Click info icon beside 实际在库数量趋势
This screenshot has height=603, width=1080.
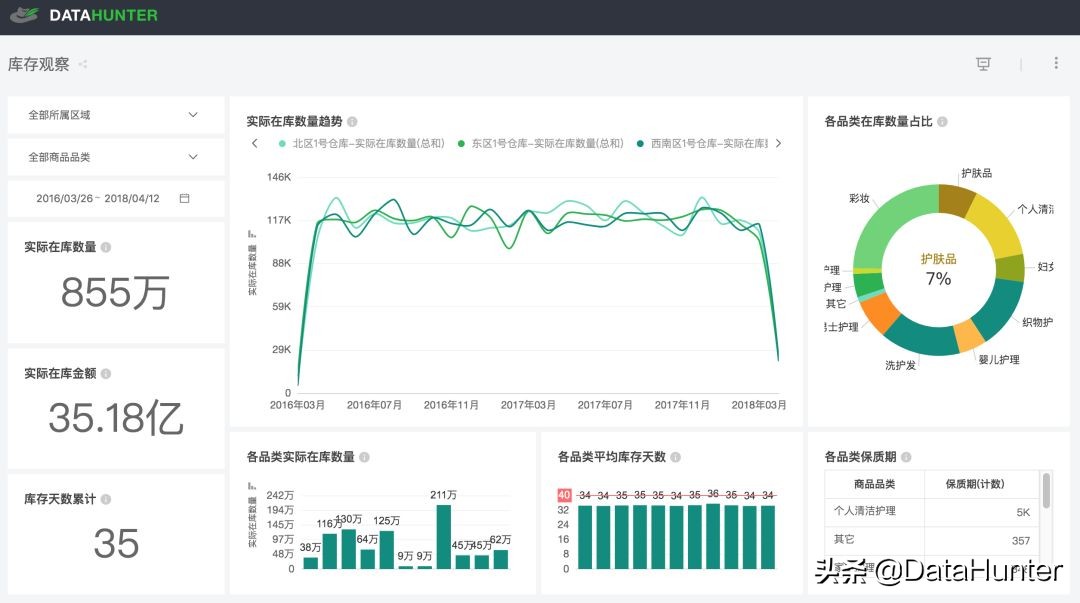pos(352,121)
